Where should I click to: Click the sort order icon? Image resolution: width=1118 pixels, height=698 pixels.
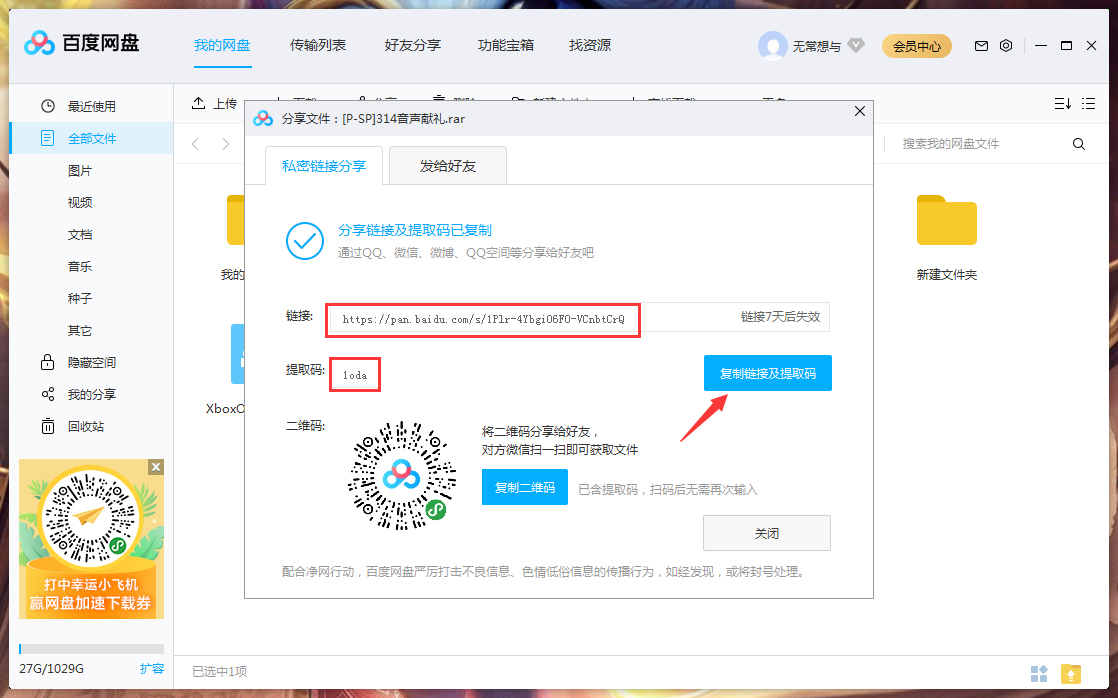(x=1061, y=103)
